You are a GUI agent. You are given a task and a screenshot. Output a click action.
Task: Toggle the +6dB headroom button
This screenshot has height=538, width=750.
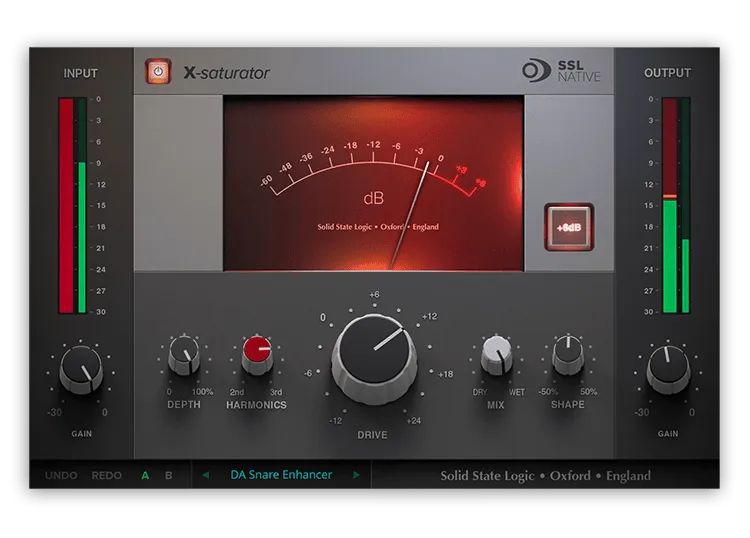pos(569,227)
